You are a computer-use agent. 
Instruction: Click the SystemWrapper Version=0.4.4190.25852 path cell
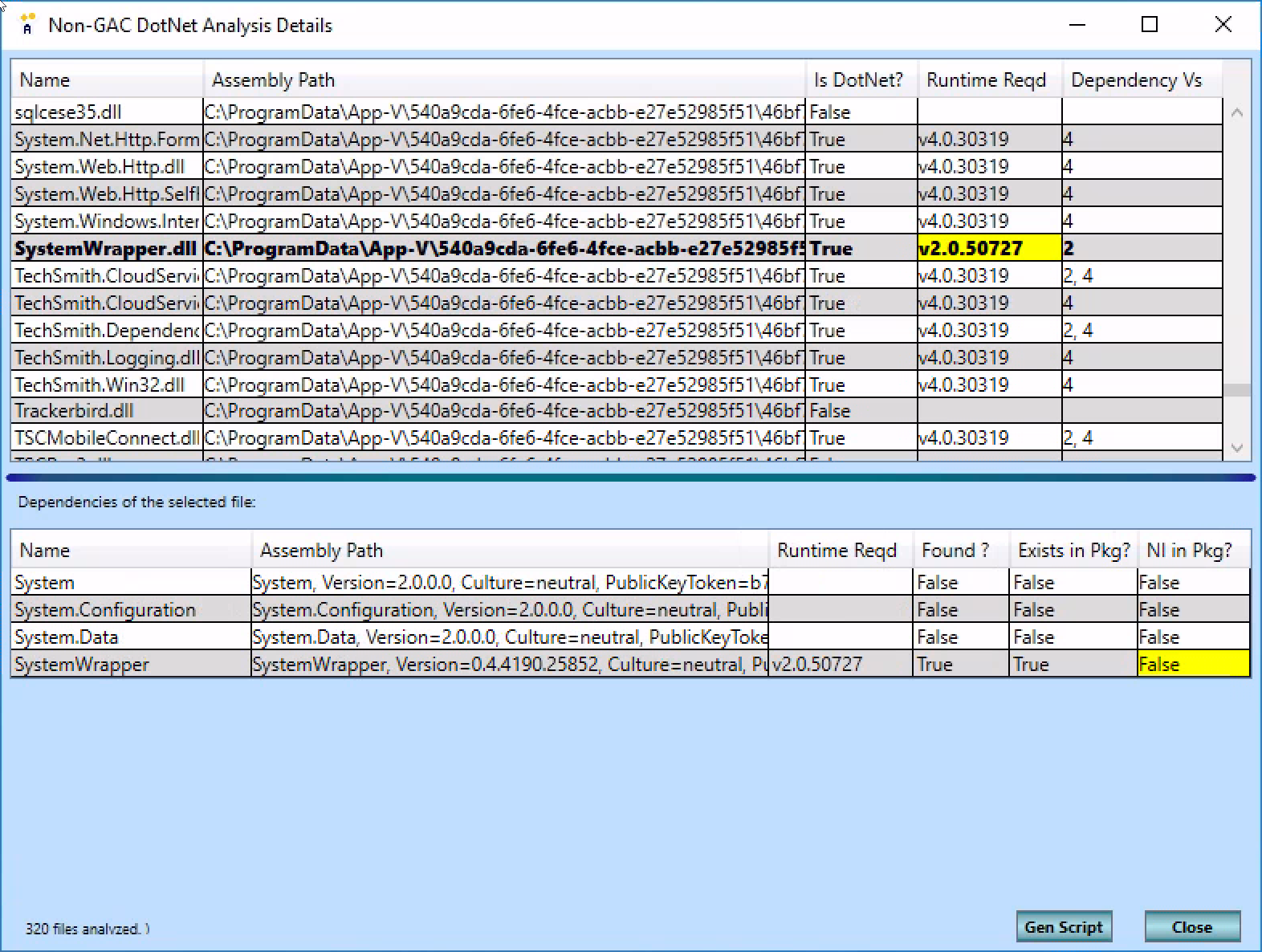tap(510, 665)
